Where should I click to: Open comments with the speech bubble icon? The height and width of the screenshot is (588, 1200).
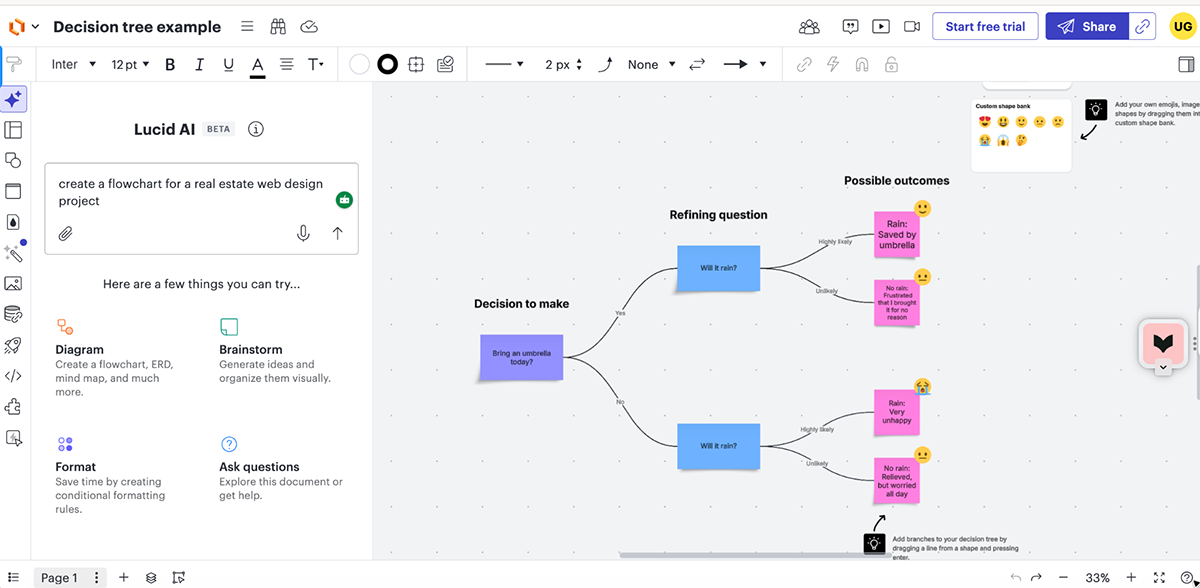pos(850,26)
